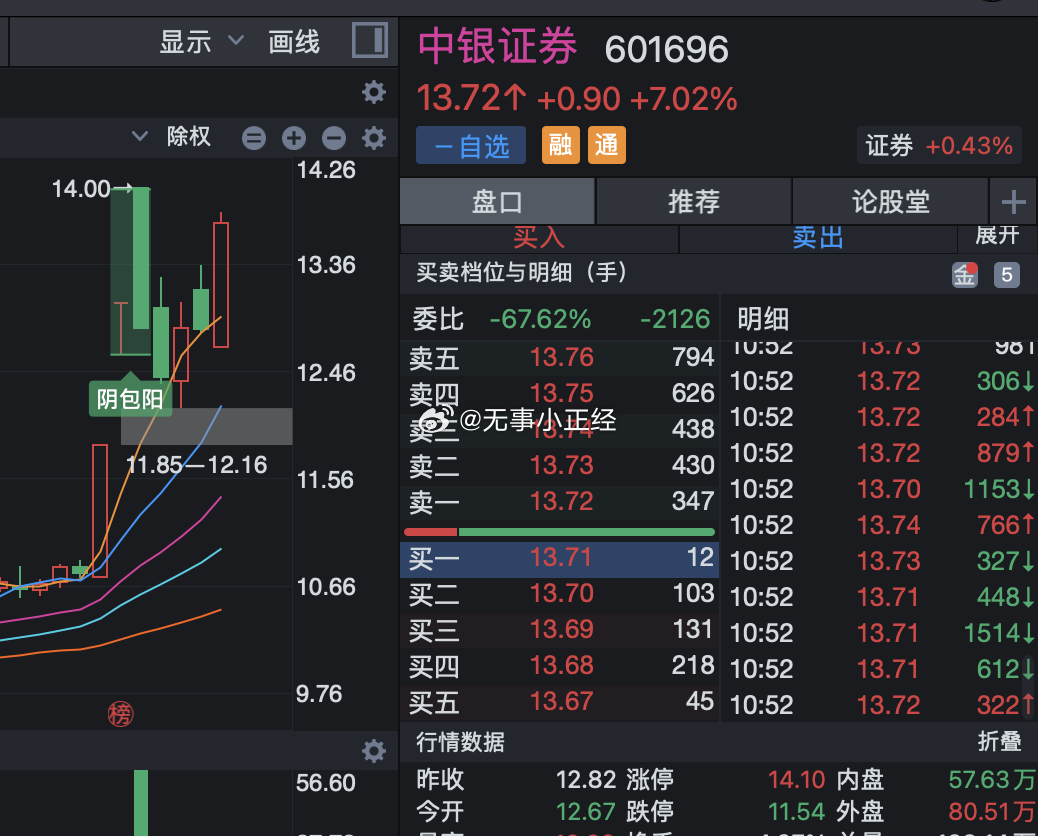Select the 画线 drawing tool
The image size is (1038, 836).
(294, 42)
